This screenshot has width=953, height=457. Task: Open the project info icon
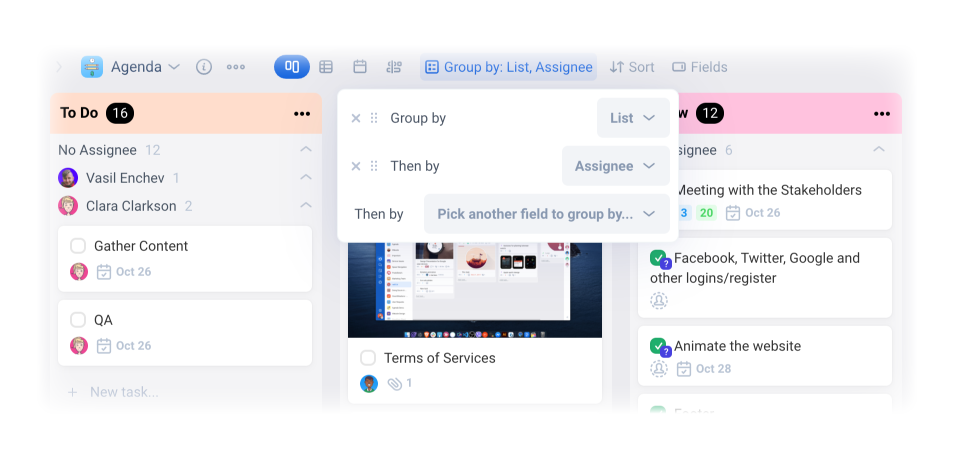204,67
